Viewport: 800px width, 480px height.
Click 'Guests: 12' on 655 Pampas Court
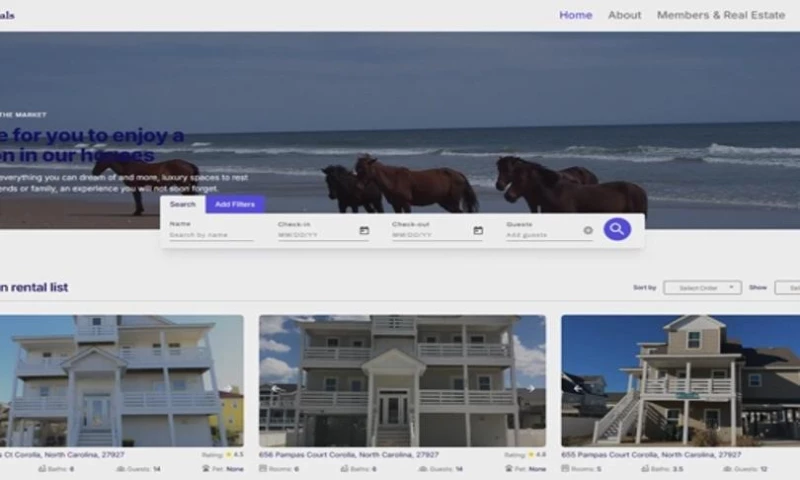coord(745,469)
